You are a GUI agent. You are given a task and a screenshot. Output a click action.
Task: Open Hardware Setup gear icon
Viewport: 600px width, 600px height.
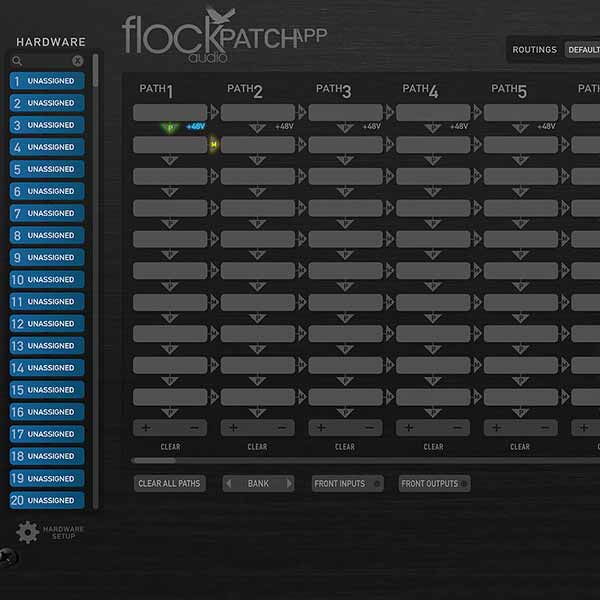point(28,532)
